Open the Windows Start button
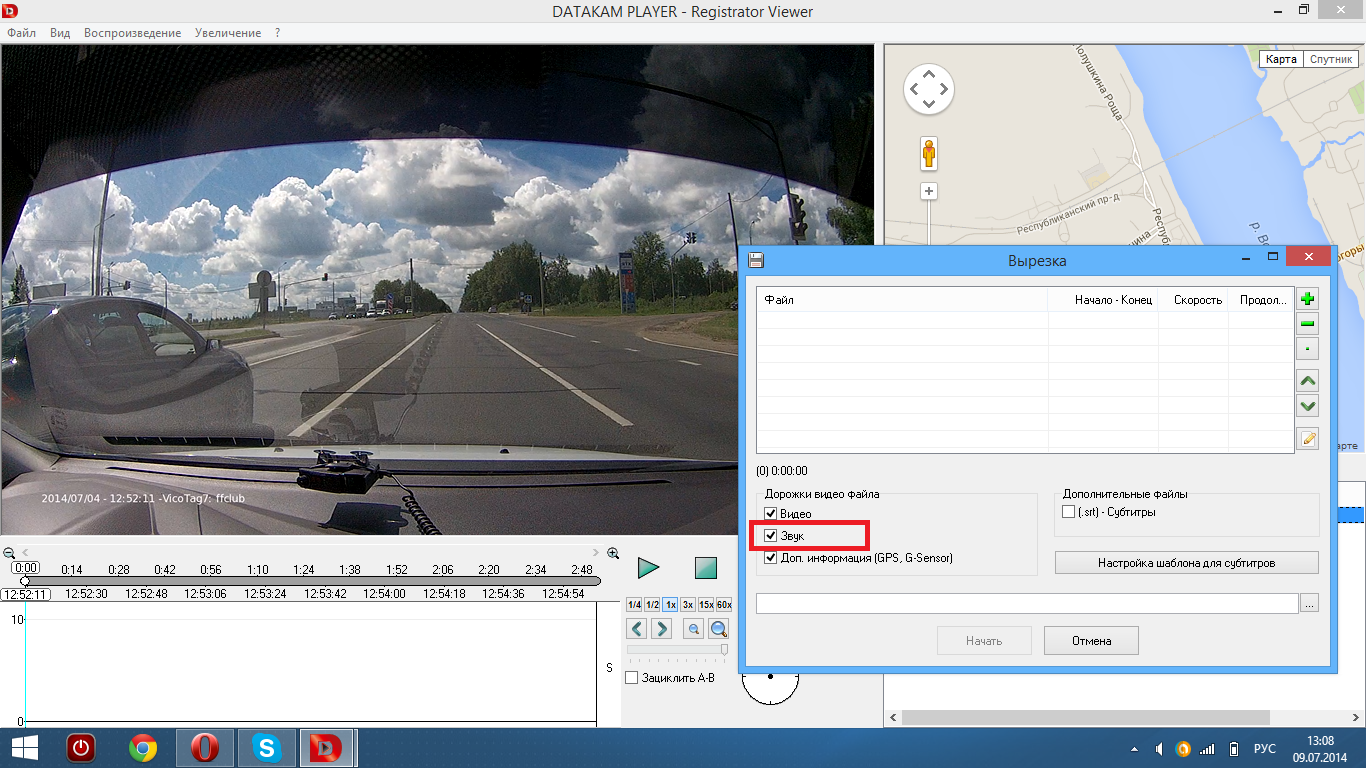The image size is (1366, 768). [25, 748]
